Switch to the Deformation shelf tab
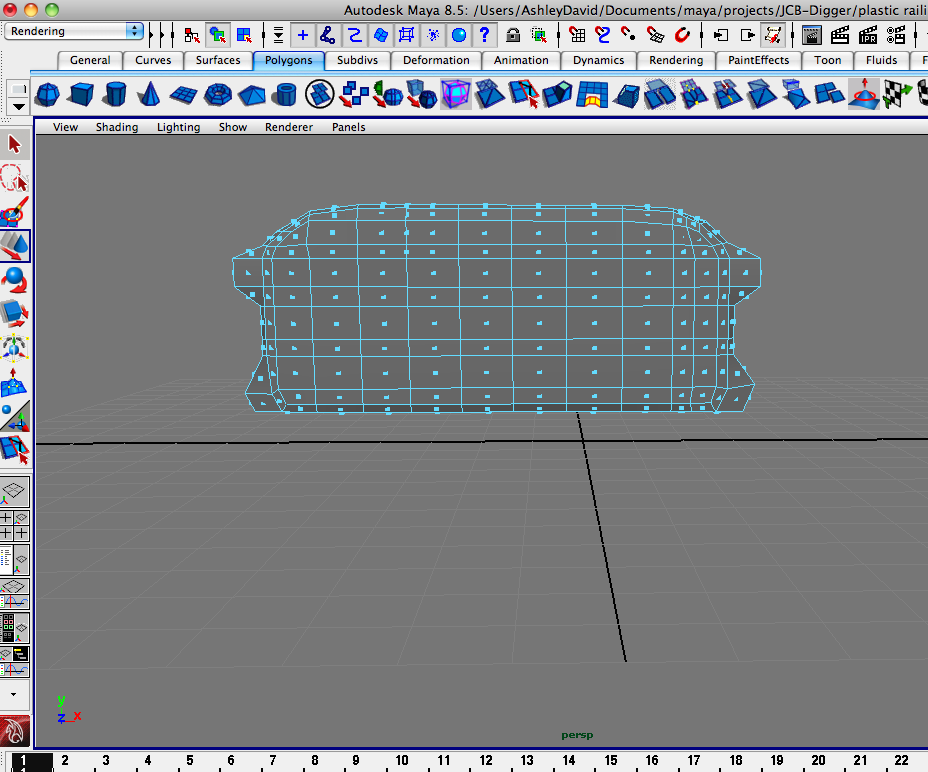The width and height of the screenshot is (928, 772). 436,60
